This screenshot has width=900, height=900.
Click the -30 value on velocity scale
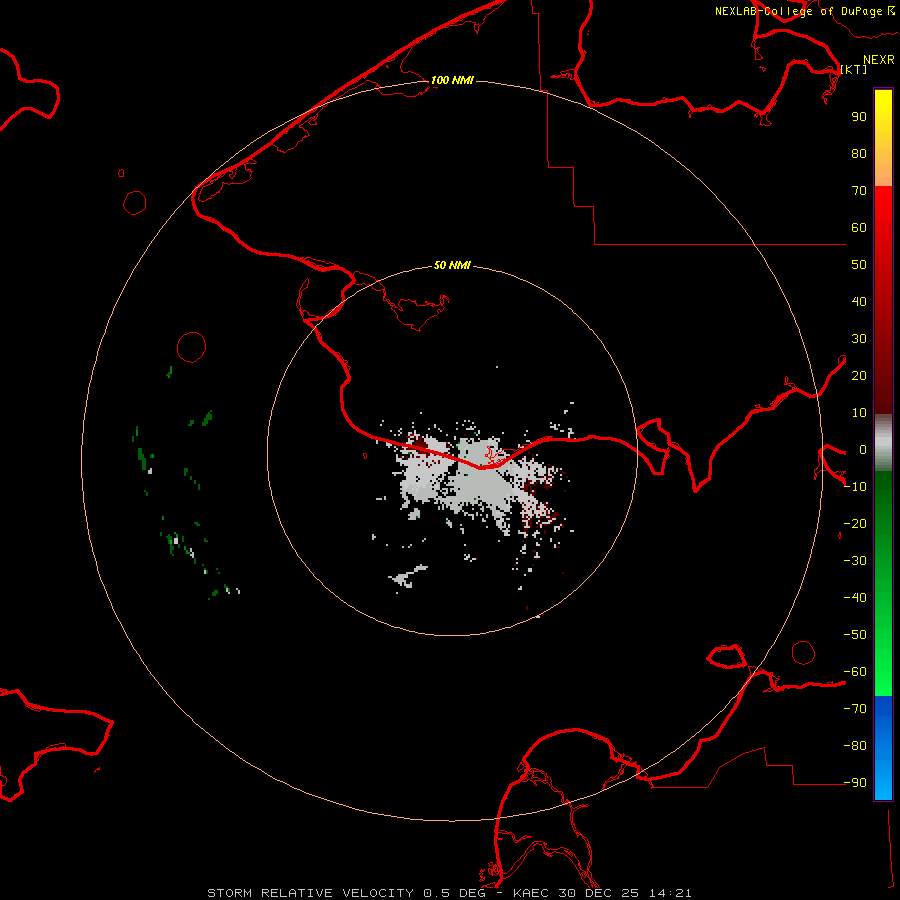pyautogui.click(x=855, y=561)
